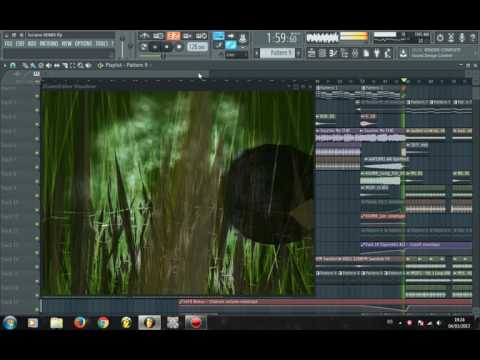Toggle the typing keyboard to piano button
Viewport: 480px width, 360px height.
pos(218,36)
